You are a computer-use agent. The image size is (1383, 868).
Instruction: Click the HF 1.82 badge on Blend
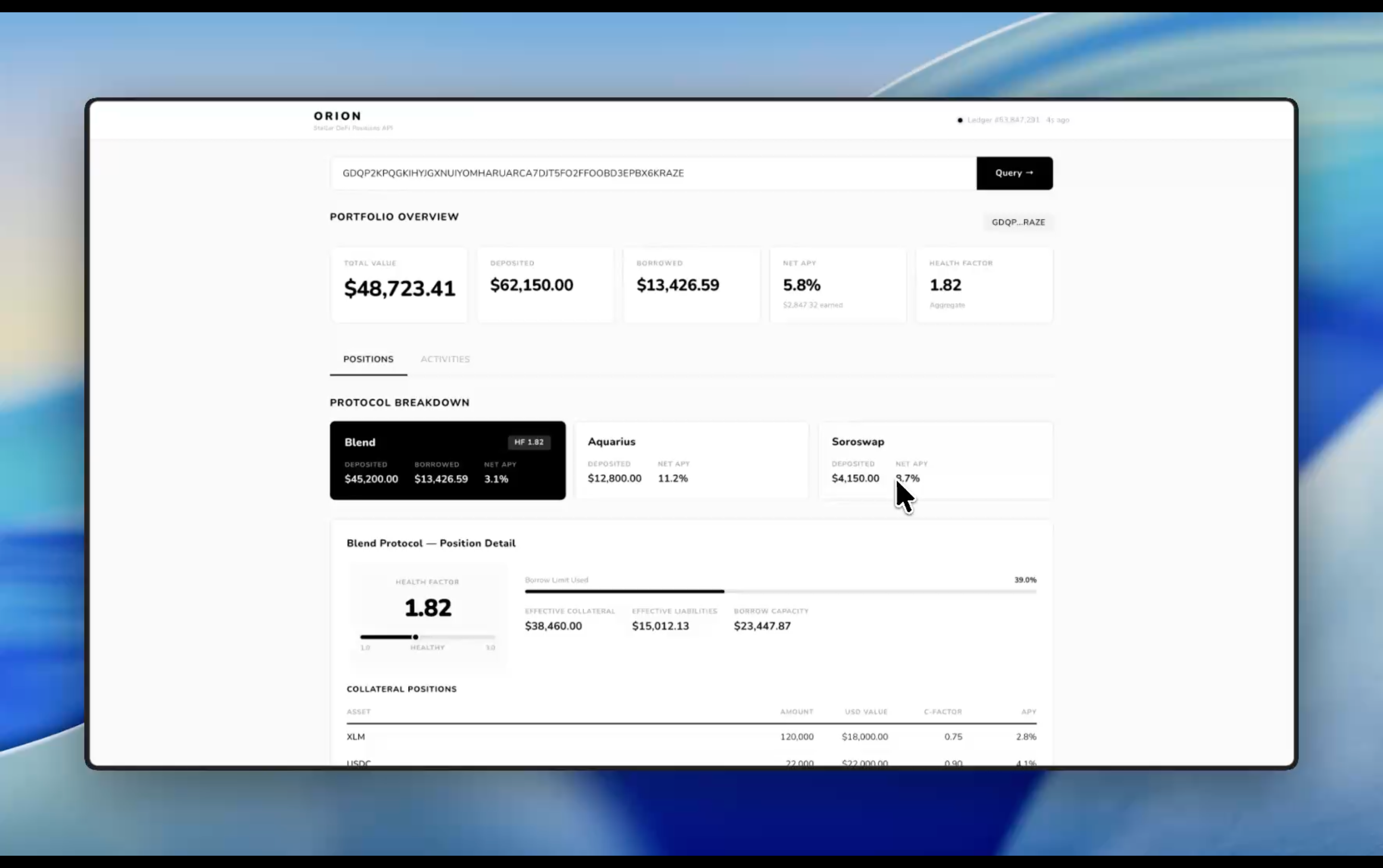tap(528, 442)
